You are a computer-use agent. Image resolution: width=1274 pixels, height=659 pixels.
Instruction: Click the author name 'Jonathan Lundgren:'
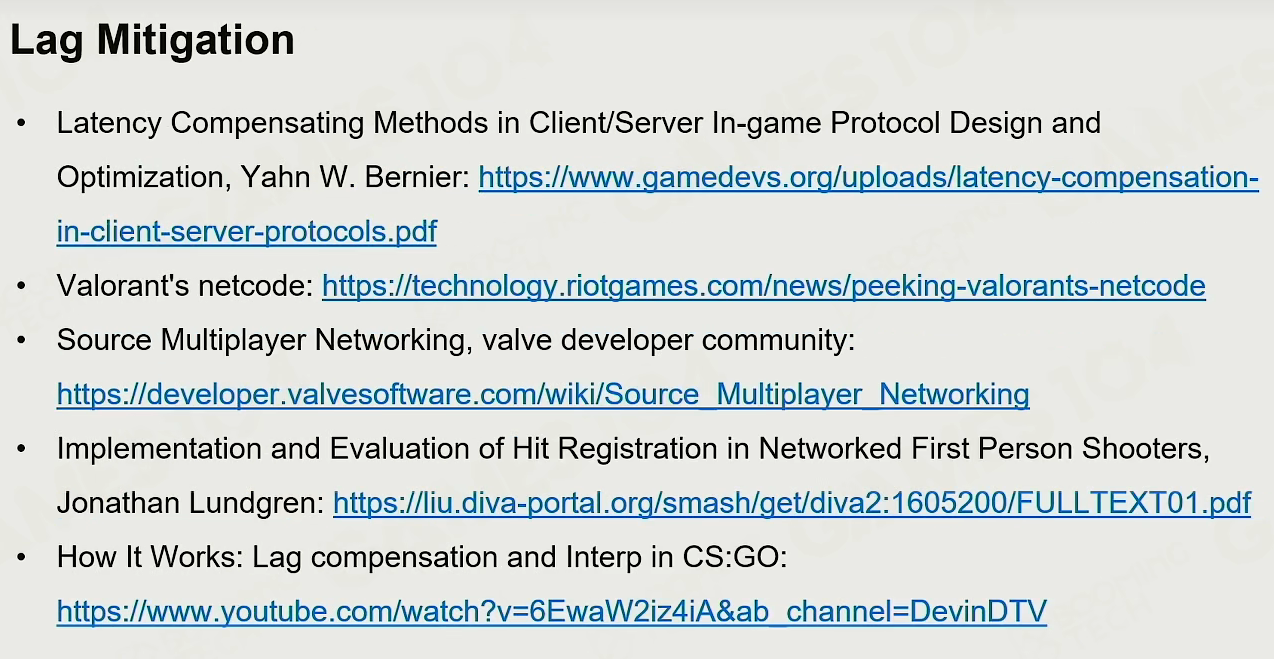191,502
